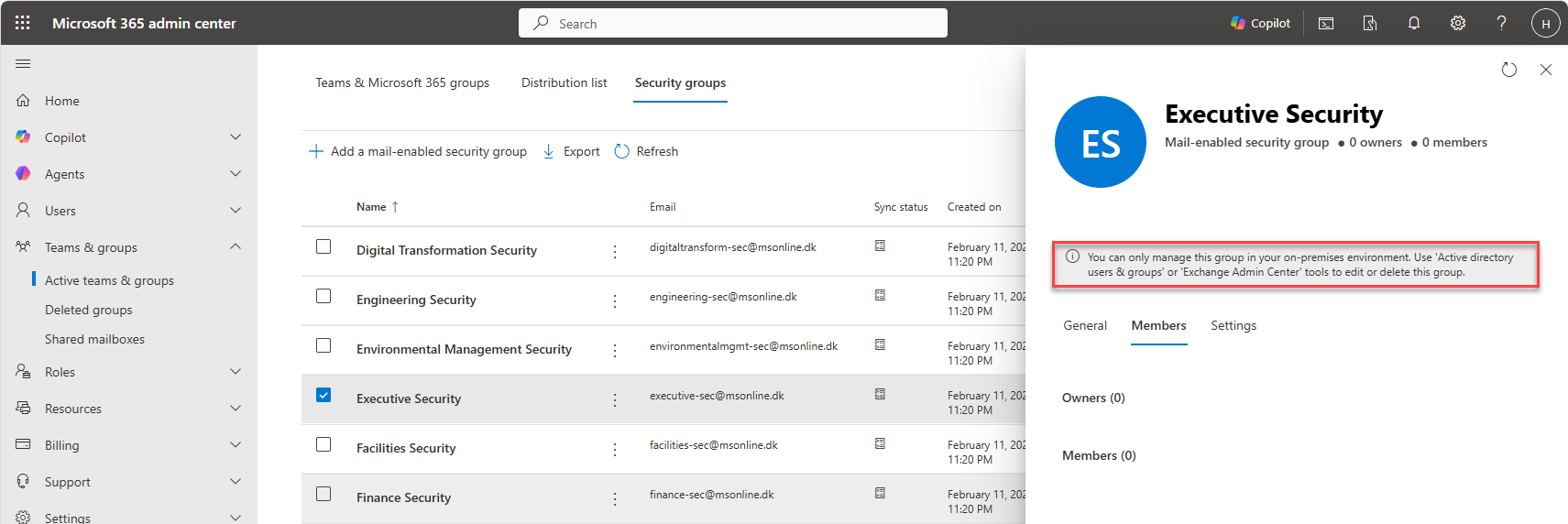Open the notifications bell
This screenshot has width=1568, height=524.
1414,23
